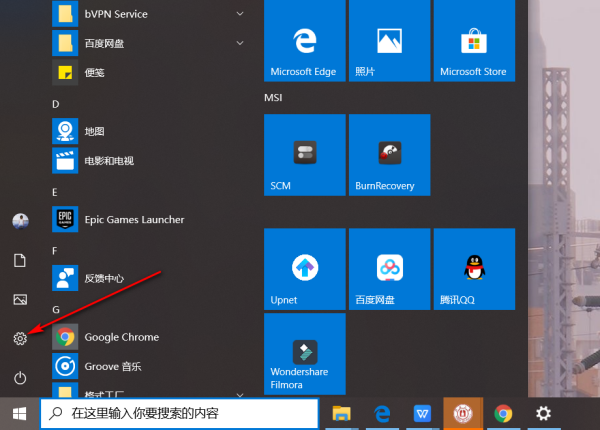Screen dimensions: 600x430
Task: Launch the SCM tile
Action: tap(305, 155)
